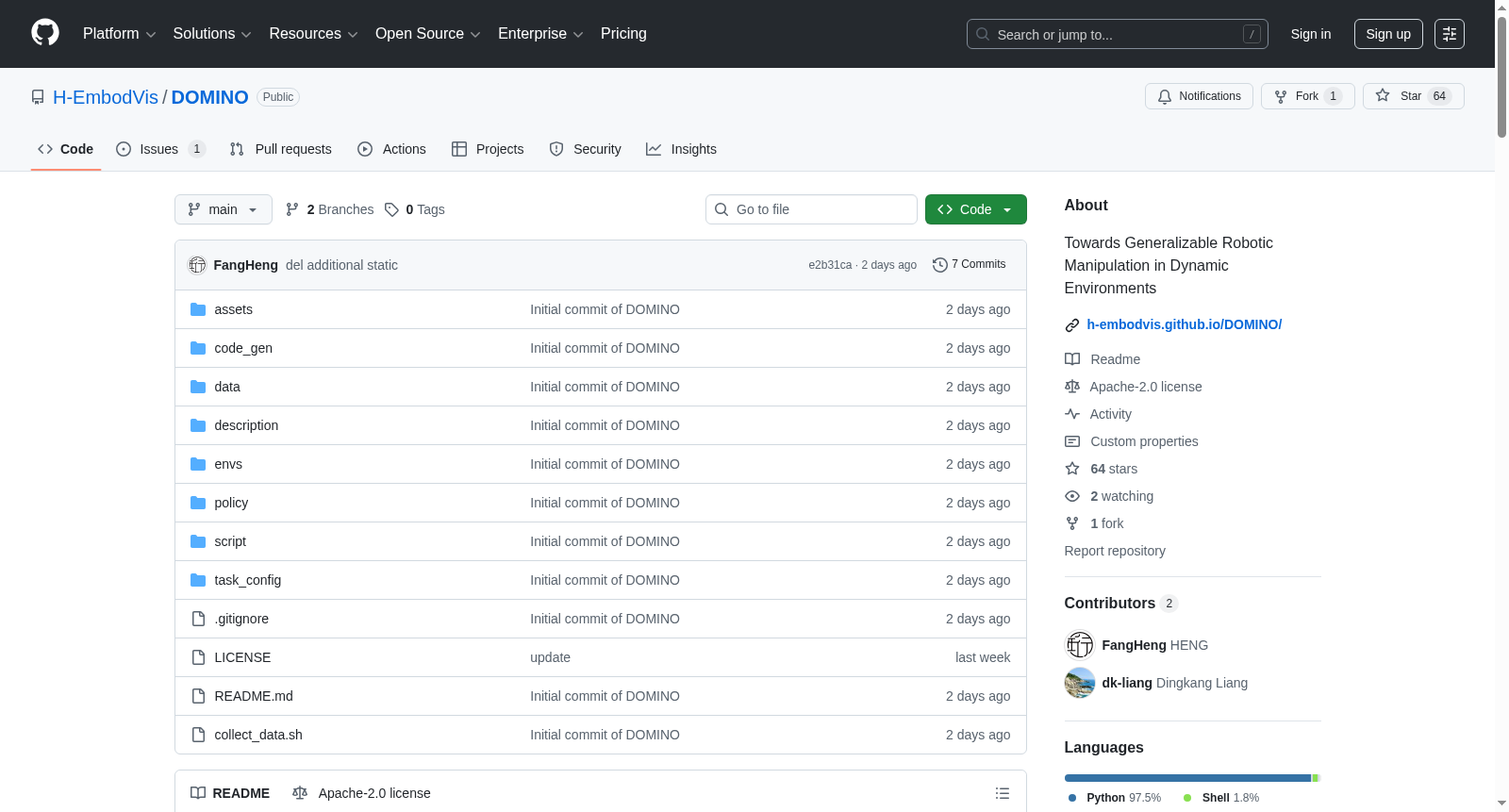Switch to the Insights tab
This screenshot has width=1509, height=812.
(x=681, y=149)
